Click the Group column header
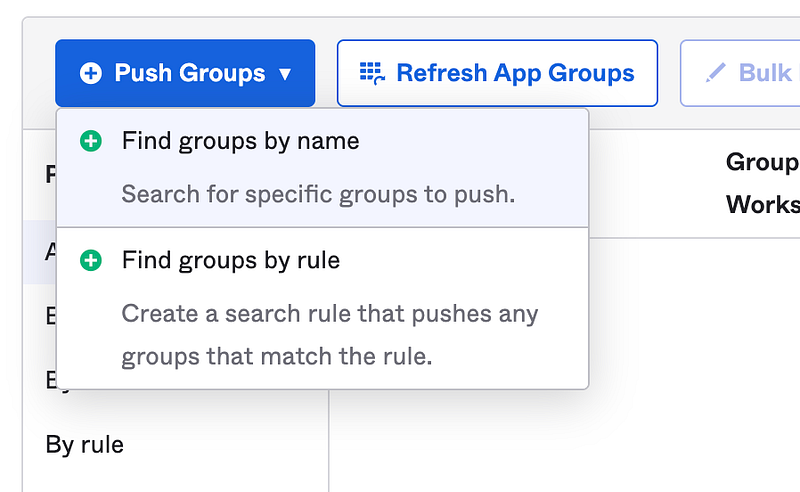 pos(762,162)
